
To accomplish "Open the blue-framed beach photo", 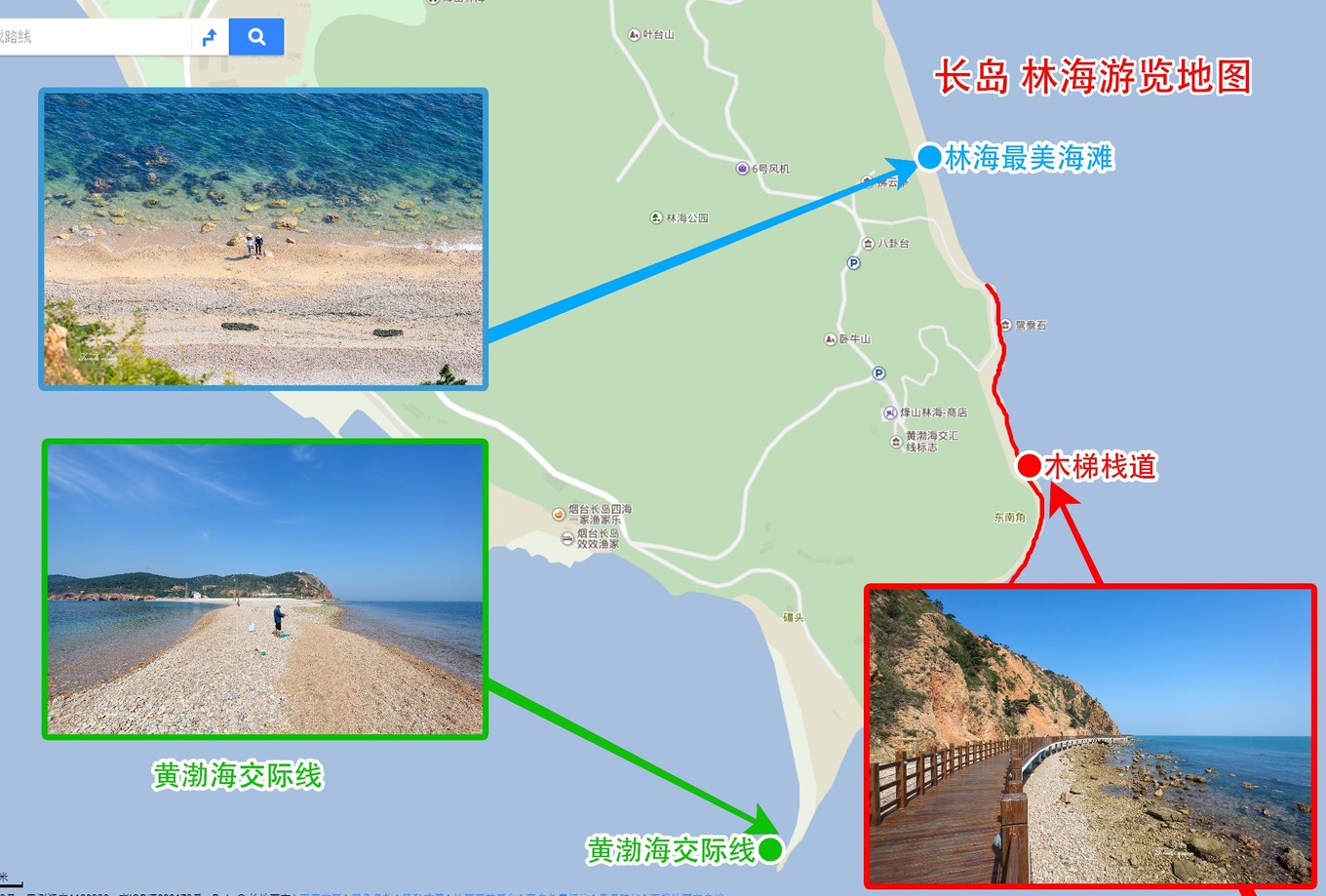I will click(263, 239).
